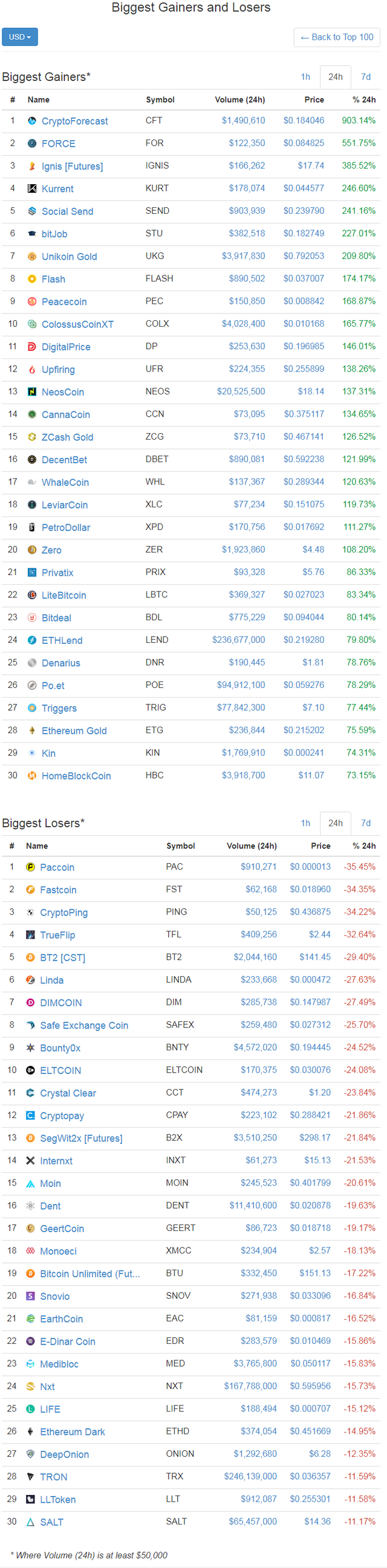Click the CryptoForecast coin icon

tap(31, 121)
